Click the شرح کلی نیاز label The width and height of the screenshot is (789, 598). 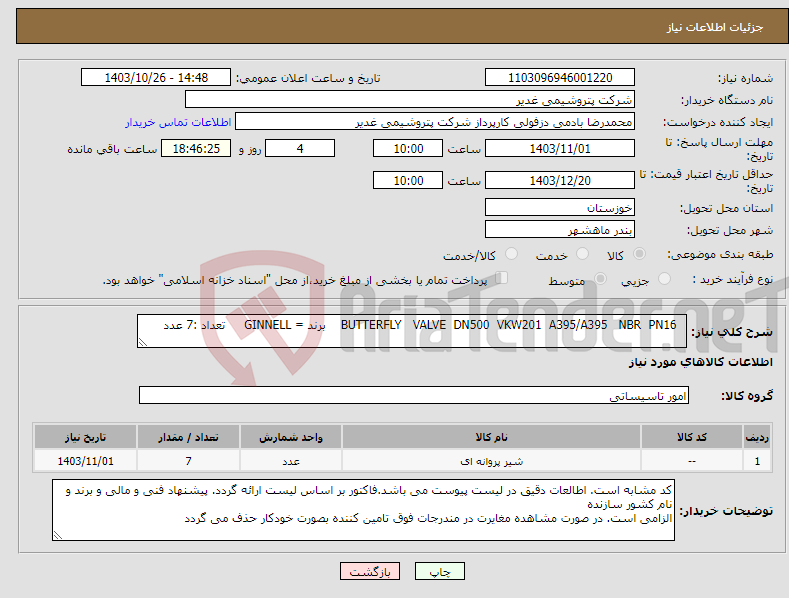pyautogui.click(x=732, y=332)
